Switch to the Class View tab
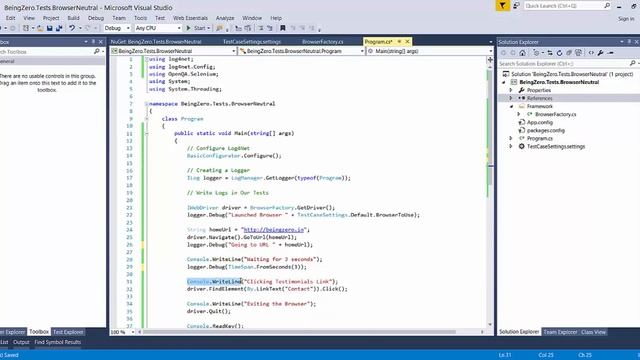Image resolution: width=640 pixels, height=360 pixels. point(593,332)
